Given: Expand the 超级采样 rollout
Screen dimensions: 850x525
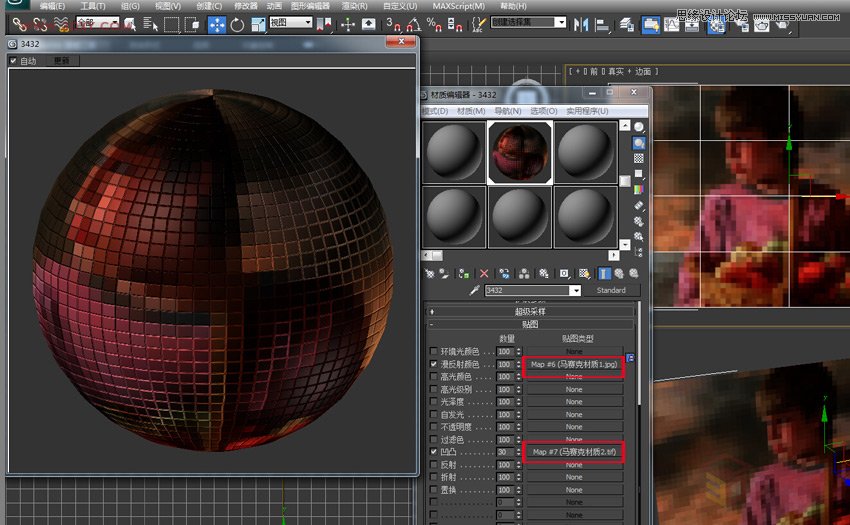Looking at the screenshot, I should [x=530, y=312].
